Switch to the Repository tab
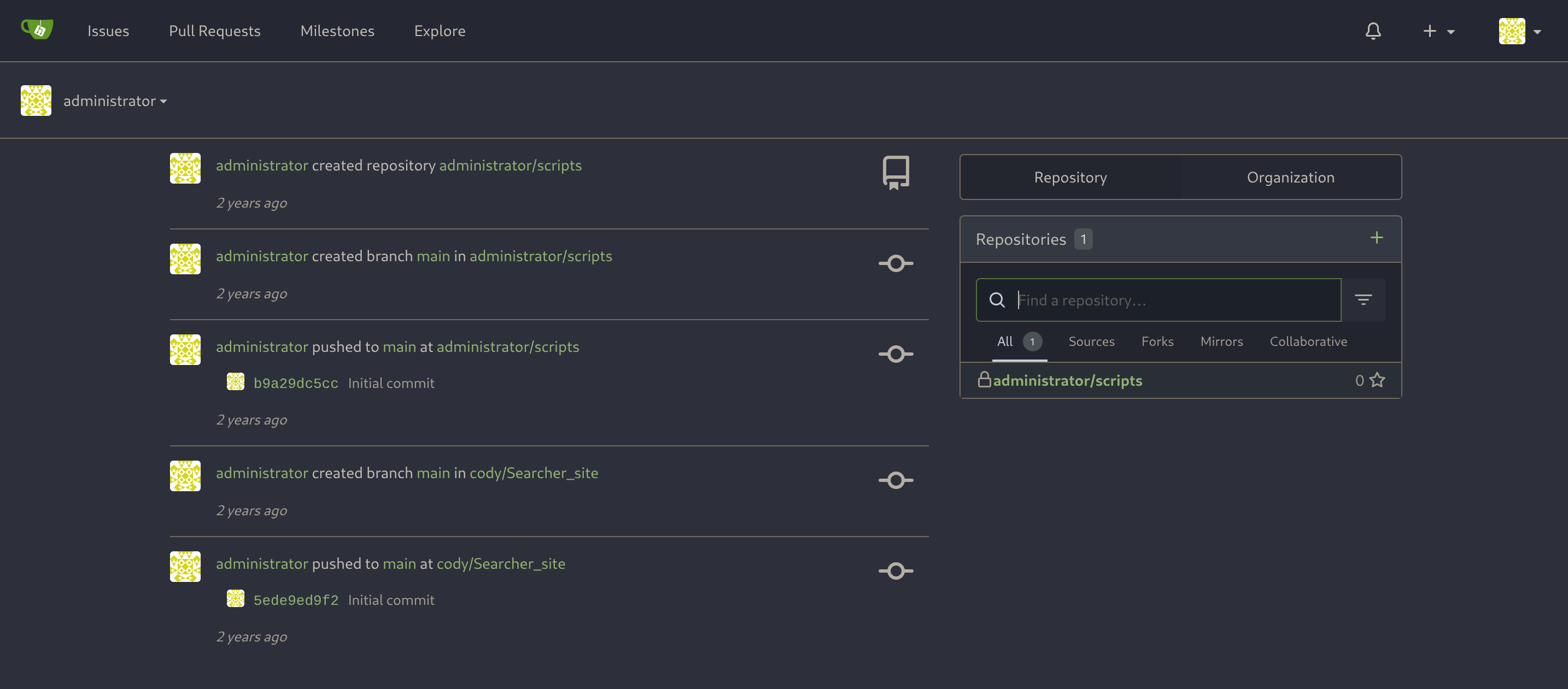The width and height of the screenshot is (1568, 689). coord(1070,178)
